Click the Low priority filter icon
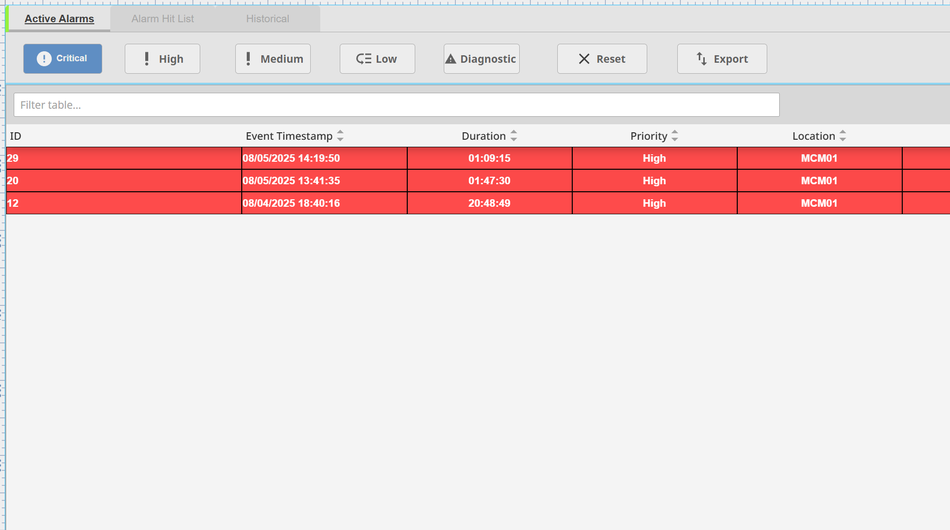Image resolution: width=950 pixels, height=530 pixels. pos(364,59)
